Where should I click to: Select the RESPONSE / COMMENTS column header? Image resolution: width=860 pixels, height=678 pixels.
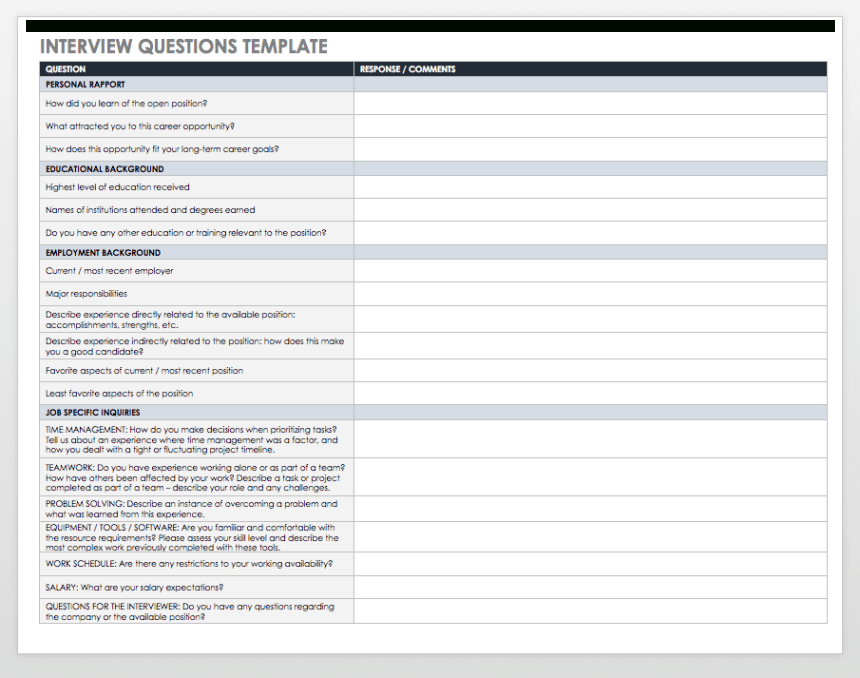tap(590, 69)
